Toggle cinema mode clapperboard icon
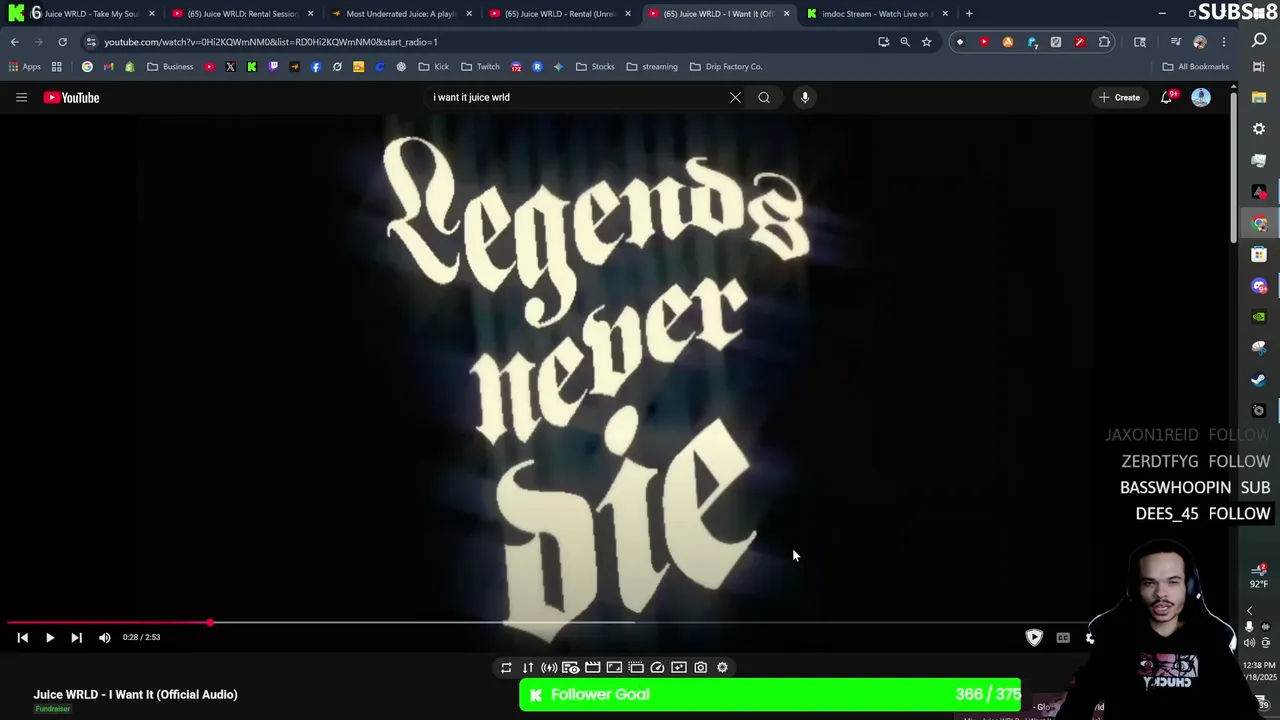Viewport: 1280px width, 720px height. (x=592, y=667)
